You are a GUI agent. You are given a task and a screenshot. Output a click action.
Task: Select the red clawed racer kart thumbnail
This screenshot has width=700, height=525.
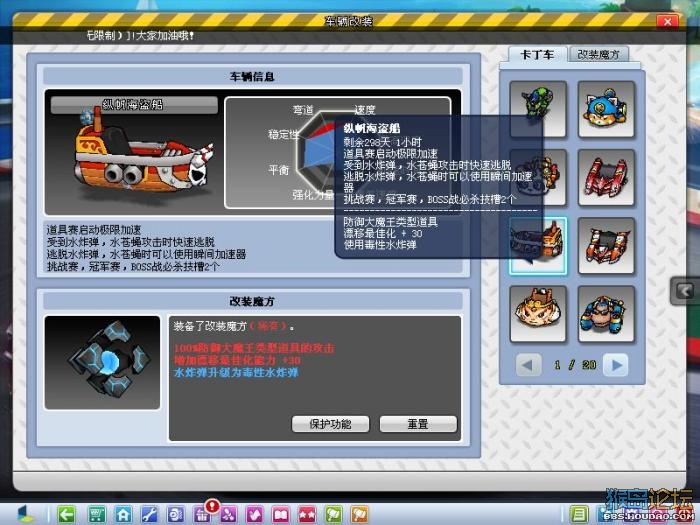coord(606,178)
